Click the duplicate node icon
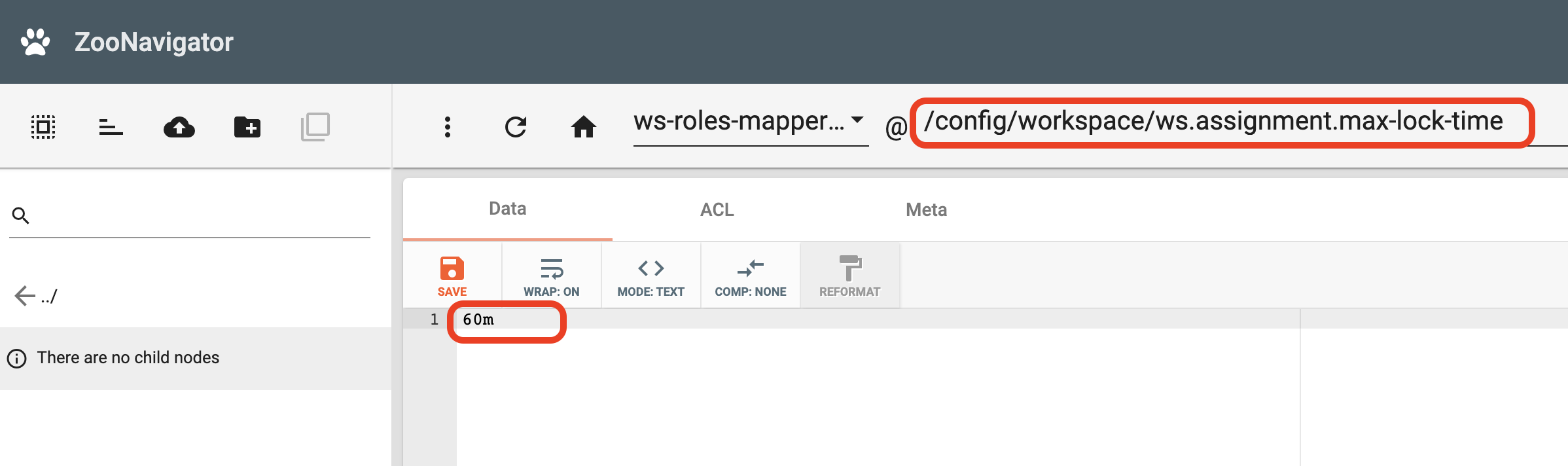 pyautogui.click(x=315, y=126)
